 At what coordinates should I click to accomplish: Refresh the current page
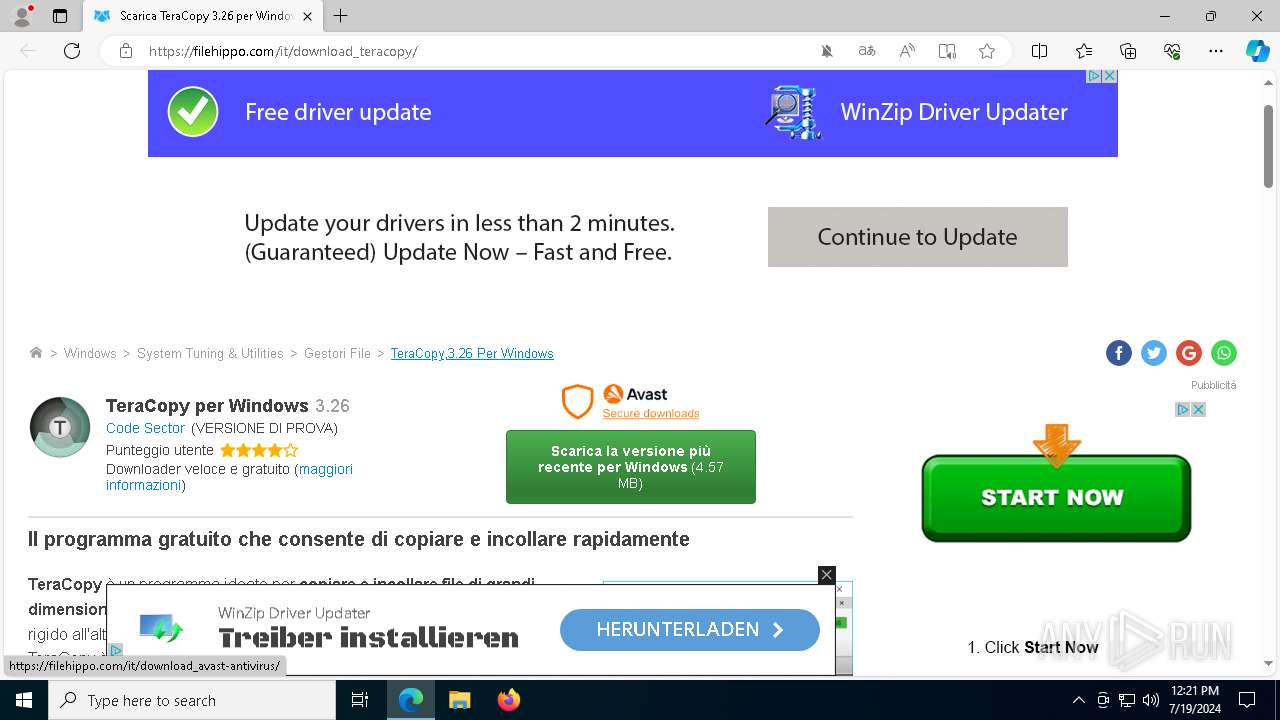click(72, 51)
